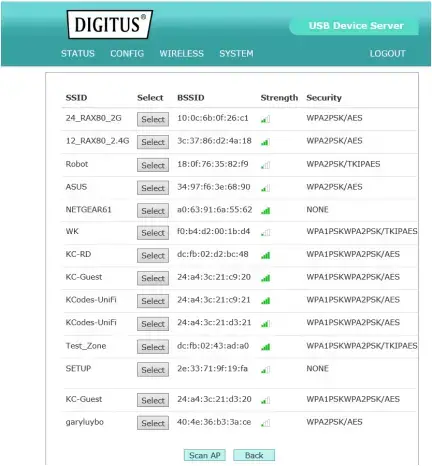Viewport: 432px width, 466px height.
Task: Open the SYSTEM menu
Action: pyautogui.click(x=236, y=53)
